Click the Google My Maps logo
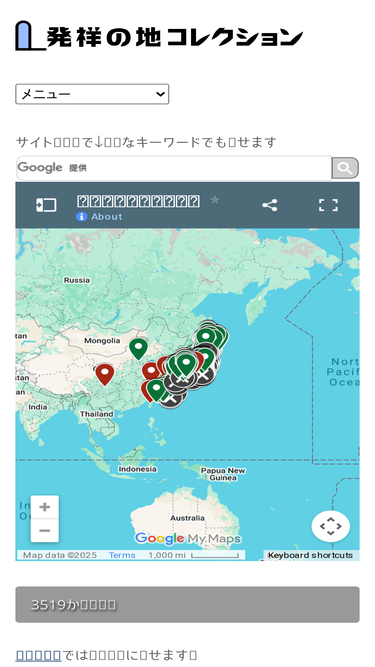The height and width of the screenshot is (667, 375). 188,538
